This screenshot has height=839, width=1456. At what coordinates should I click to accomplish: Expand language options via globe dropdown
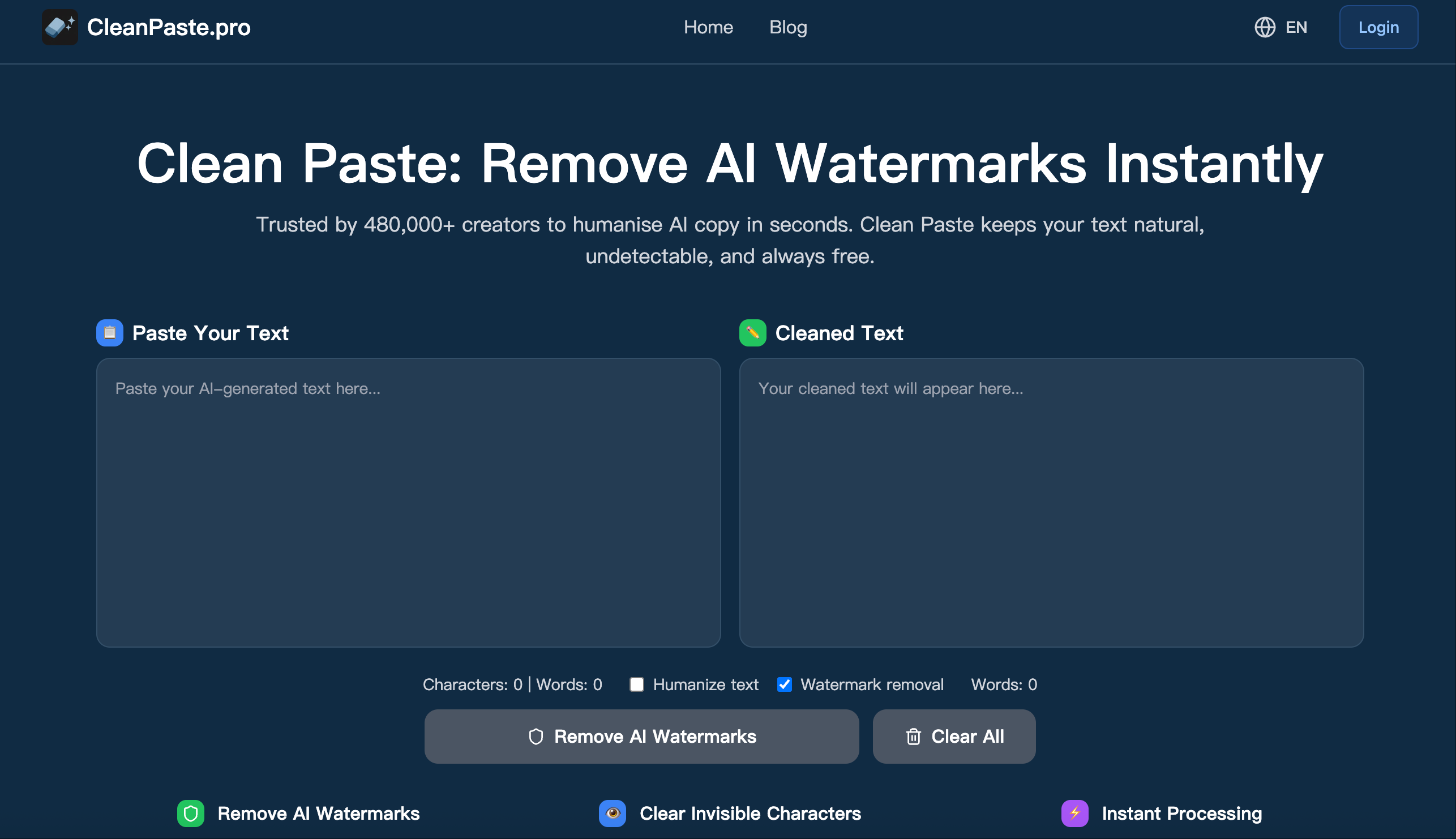click(1266, 27)
